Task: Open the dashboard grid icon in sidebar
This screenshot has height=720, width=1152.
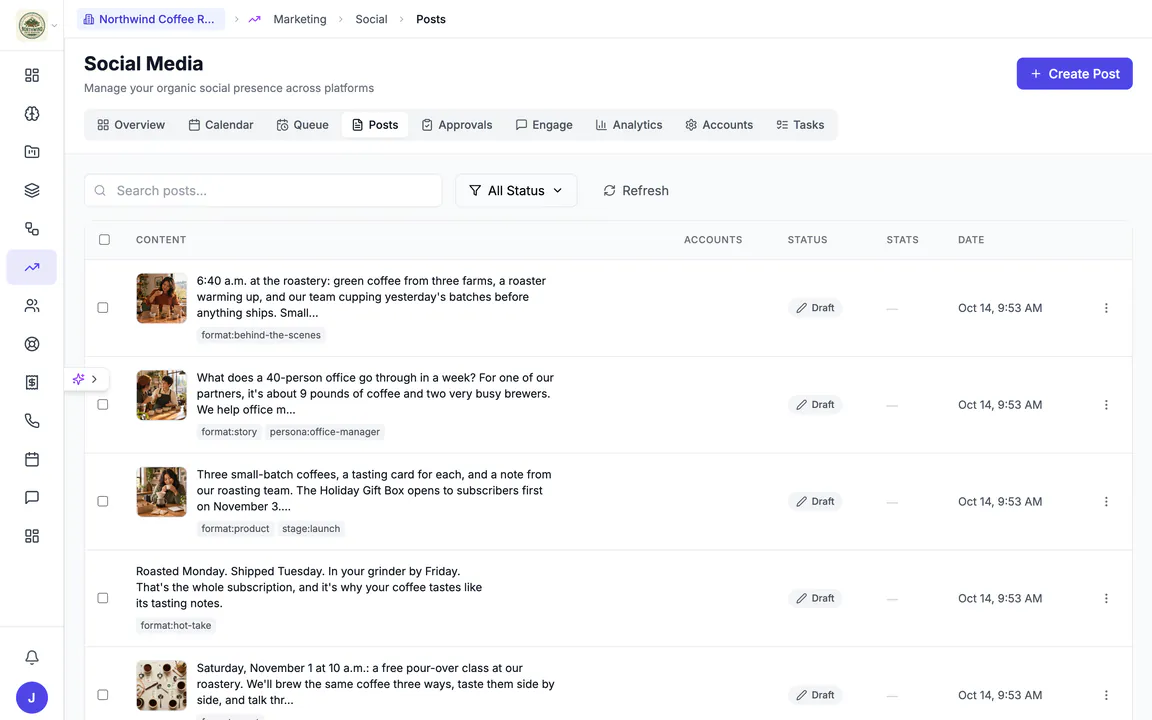Action: pos(32,75)
